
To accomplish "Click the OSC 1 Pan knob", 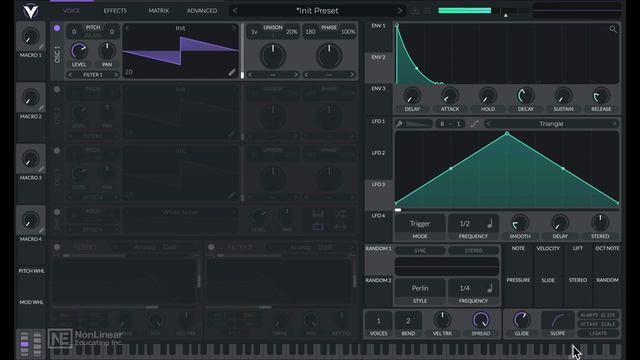I will click(x=107, y=51).
